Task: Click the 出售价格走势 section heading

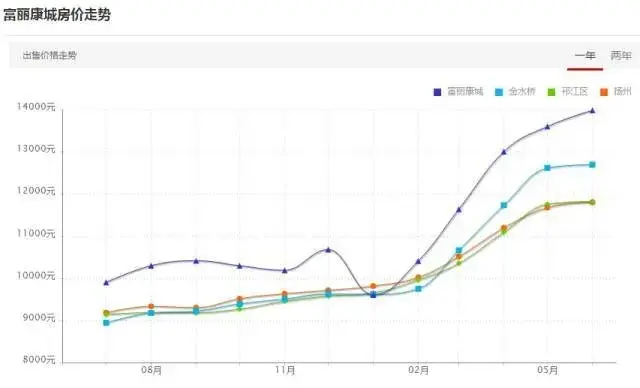Action: [x=49, y=55]
